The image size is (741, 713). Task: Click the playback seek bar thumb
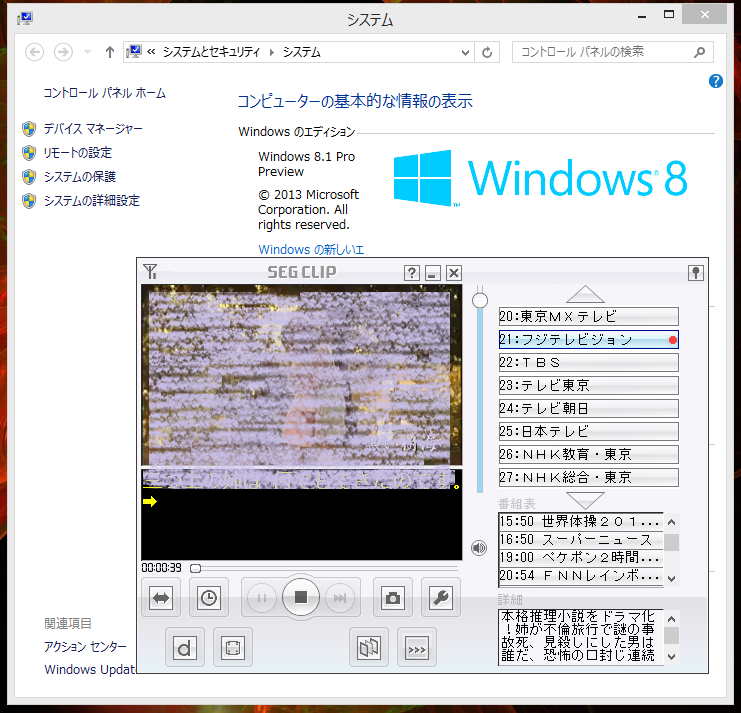click(x=195, y=568)
